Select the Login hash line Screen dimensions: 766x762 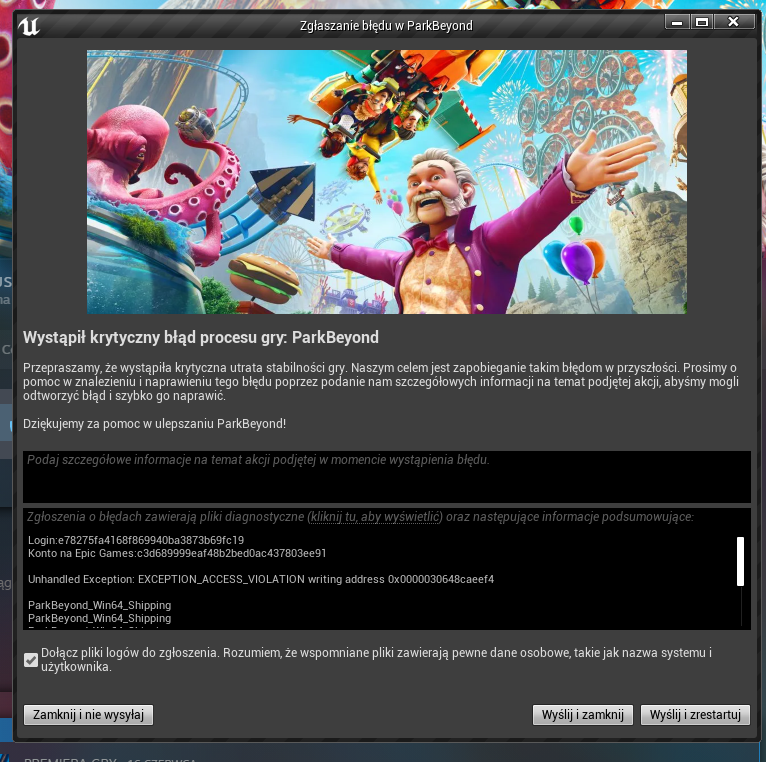click(x=136, y=540)
